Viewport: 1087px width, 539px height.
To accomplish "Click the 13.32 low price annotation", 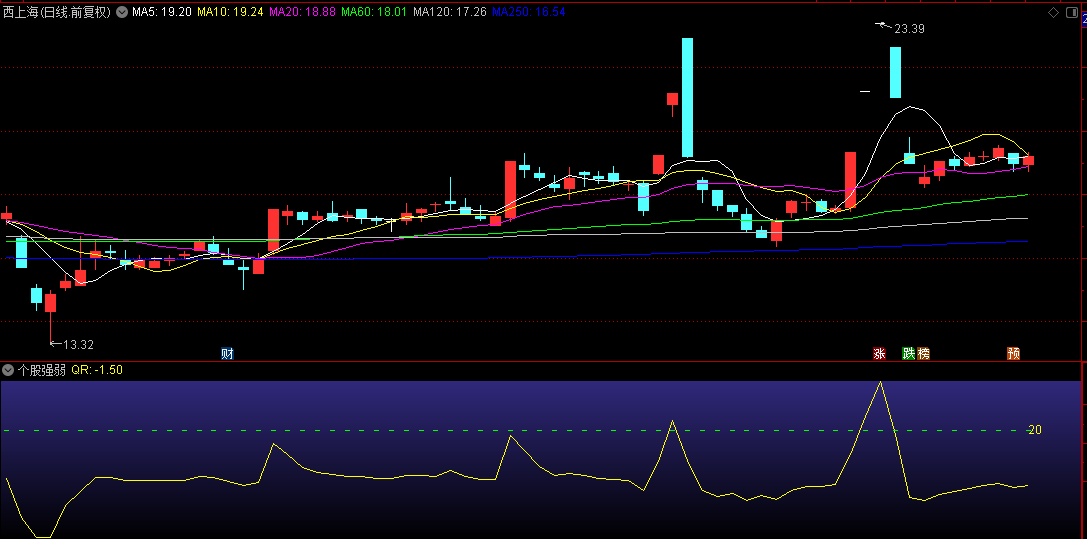I will (77, 345).
